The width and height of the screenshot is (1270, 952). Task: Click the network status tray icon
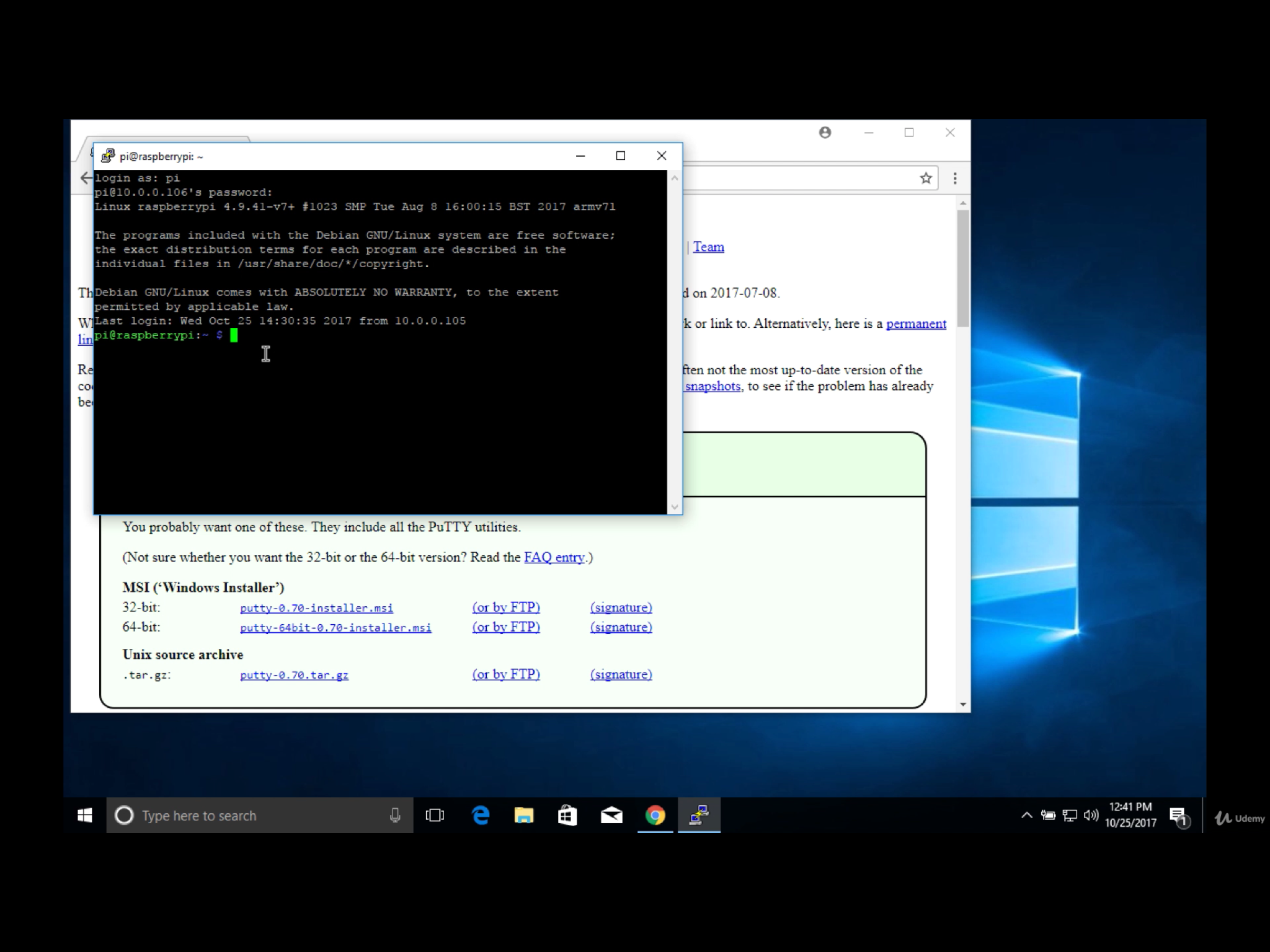1069,816
